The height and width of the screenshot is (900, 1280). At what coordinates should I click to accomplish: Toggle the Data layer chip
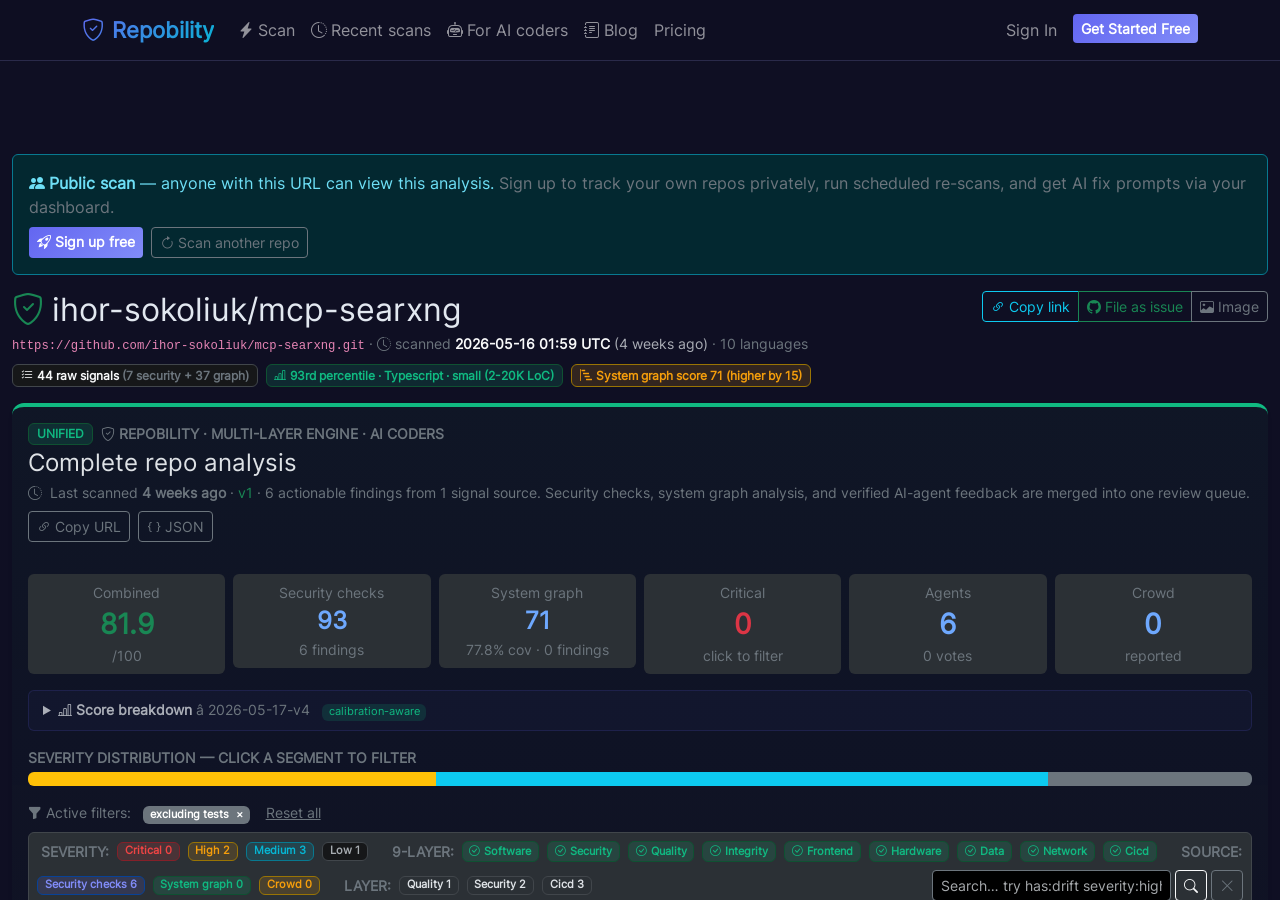click(985, 851)
